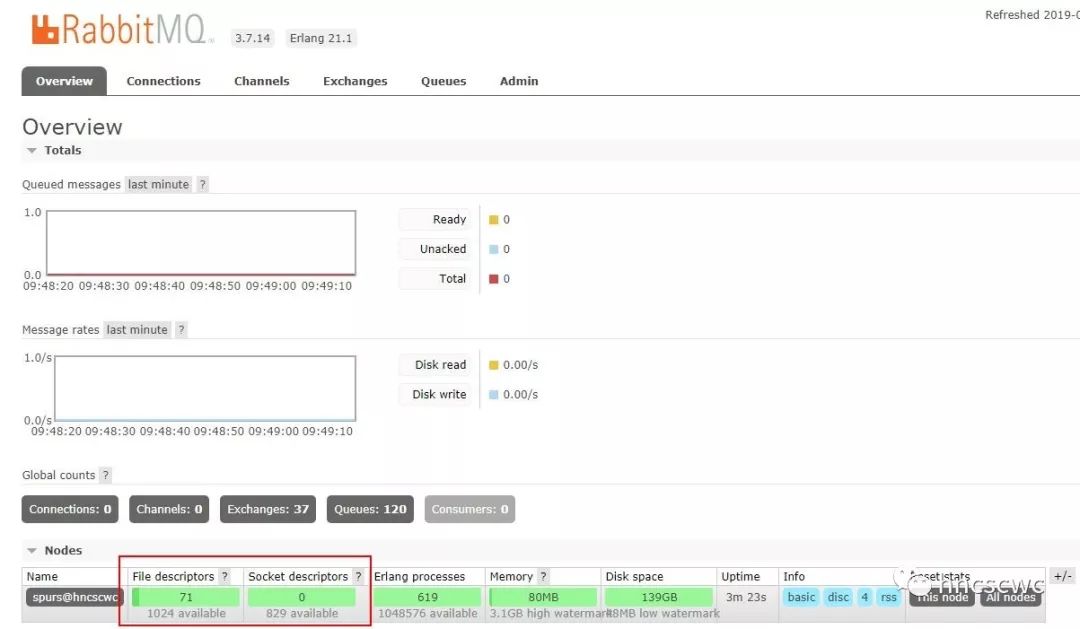Click Global counts help question mark
Screen dimensions: 1080x629
(x=105, y=475)
